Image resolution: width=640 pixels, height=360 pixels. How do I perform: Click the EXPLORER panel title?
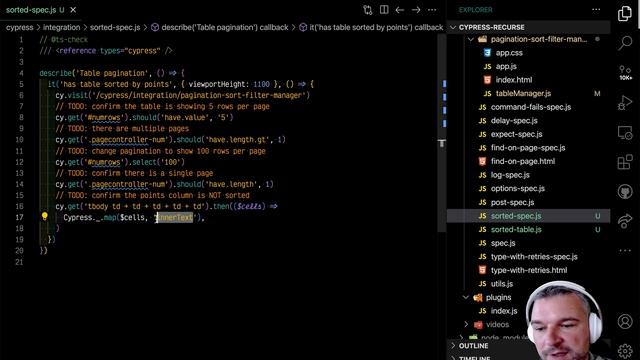point(476,10)
